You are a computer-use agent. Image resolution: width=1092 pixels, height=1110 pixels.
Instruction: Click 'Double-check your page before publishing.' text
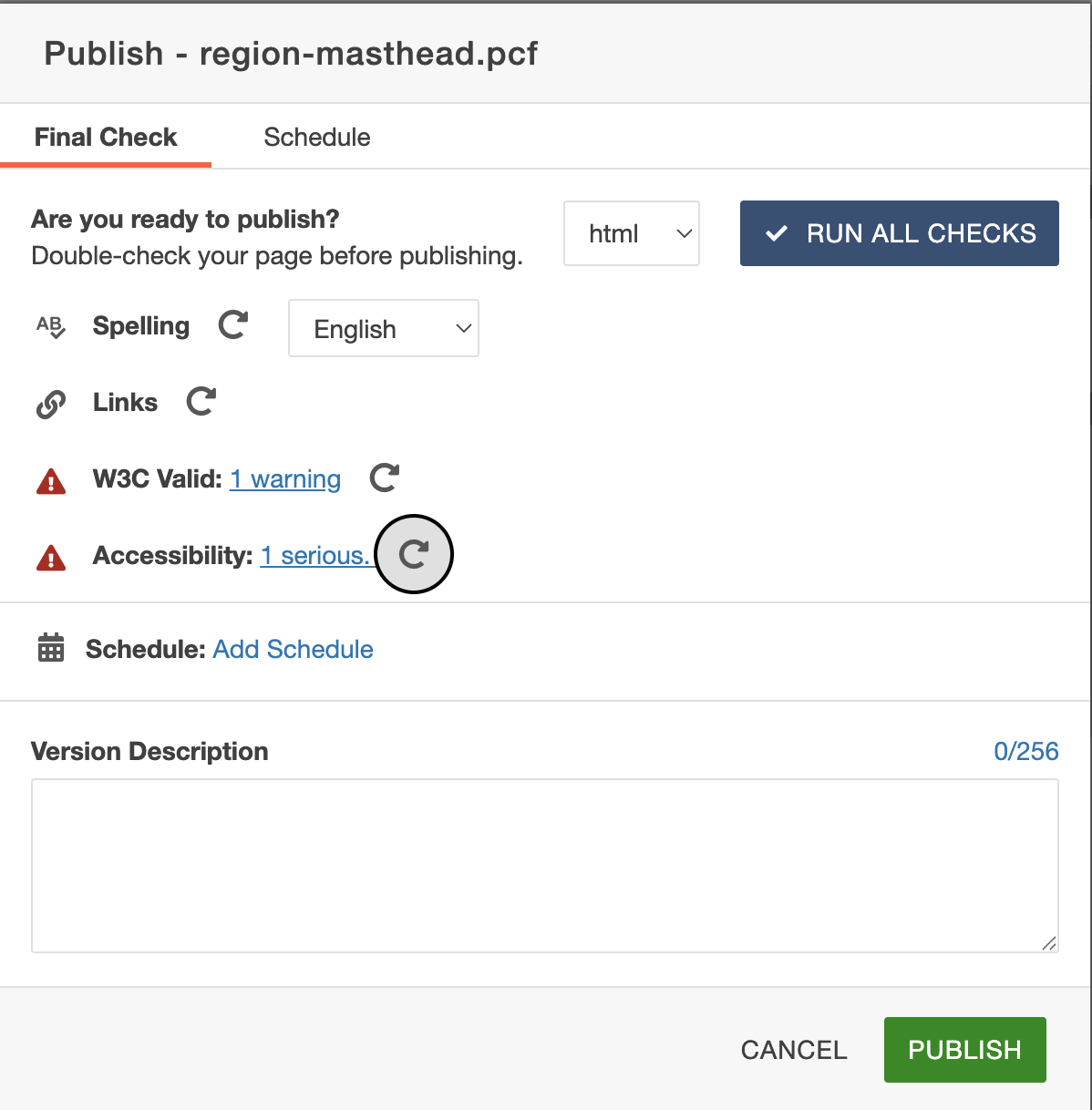tap(277, 255)
